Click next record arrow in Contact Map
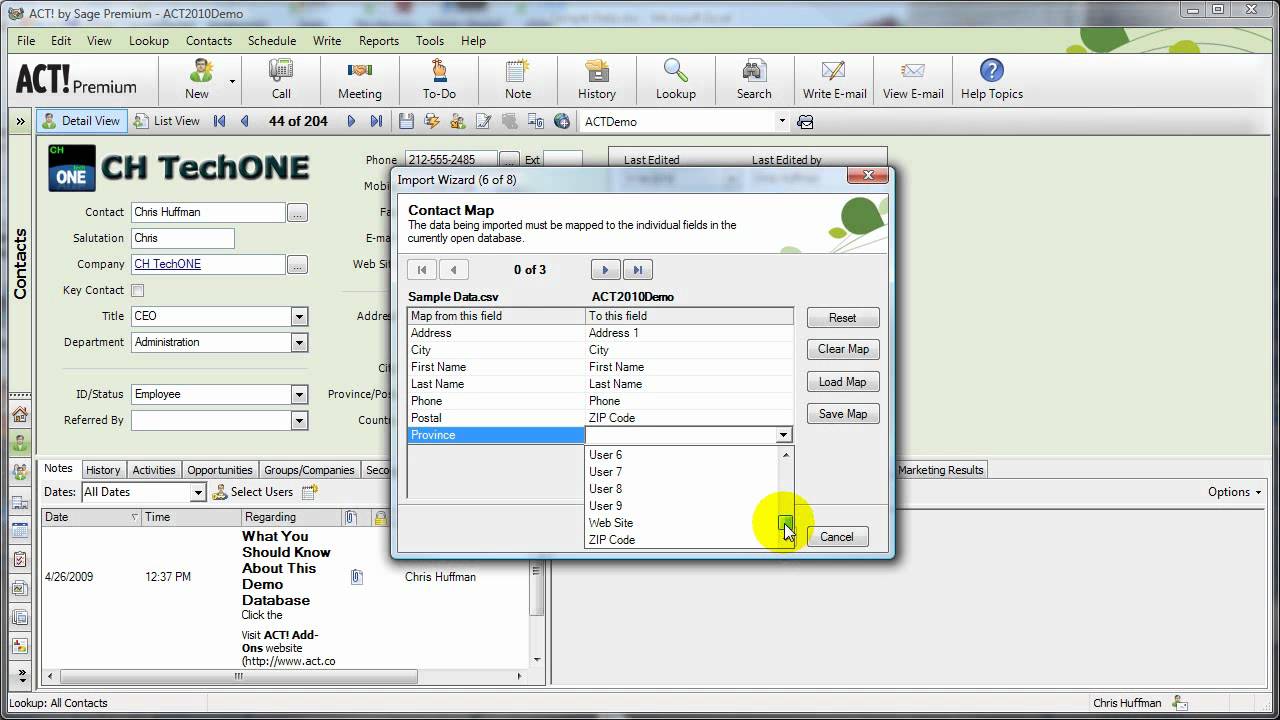Screen dimensions: 1280x720 [605, 270]
